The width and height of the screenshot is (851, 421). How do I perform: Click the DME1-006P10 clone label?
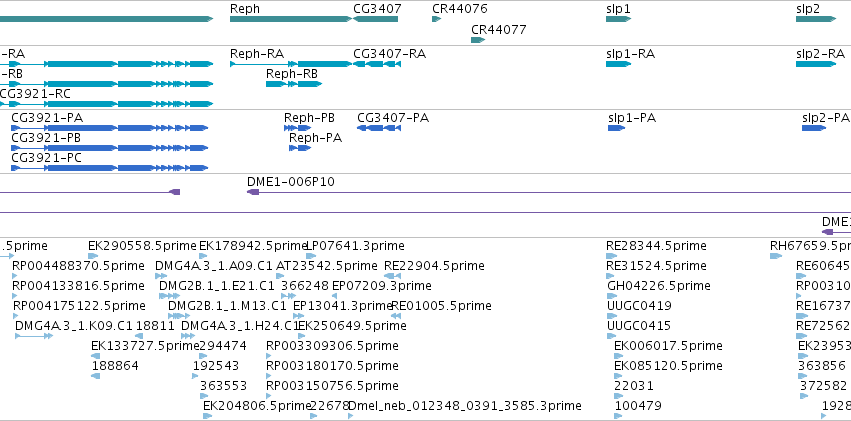[x=291, y=182]
